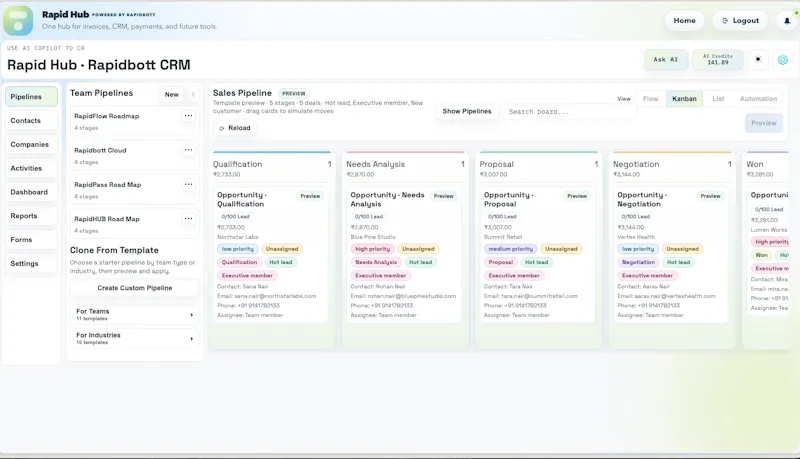Switch to the Automation tab
Screen dimensions: 800x459
(x=758, y=99)
